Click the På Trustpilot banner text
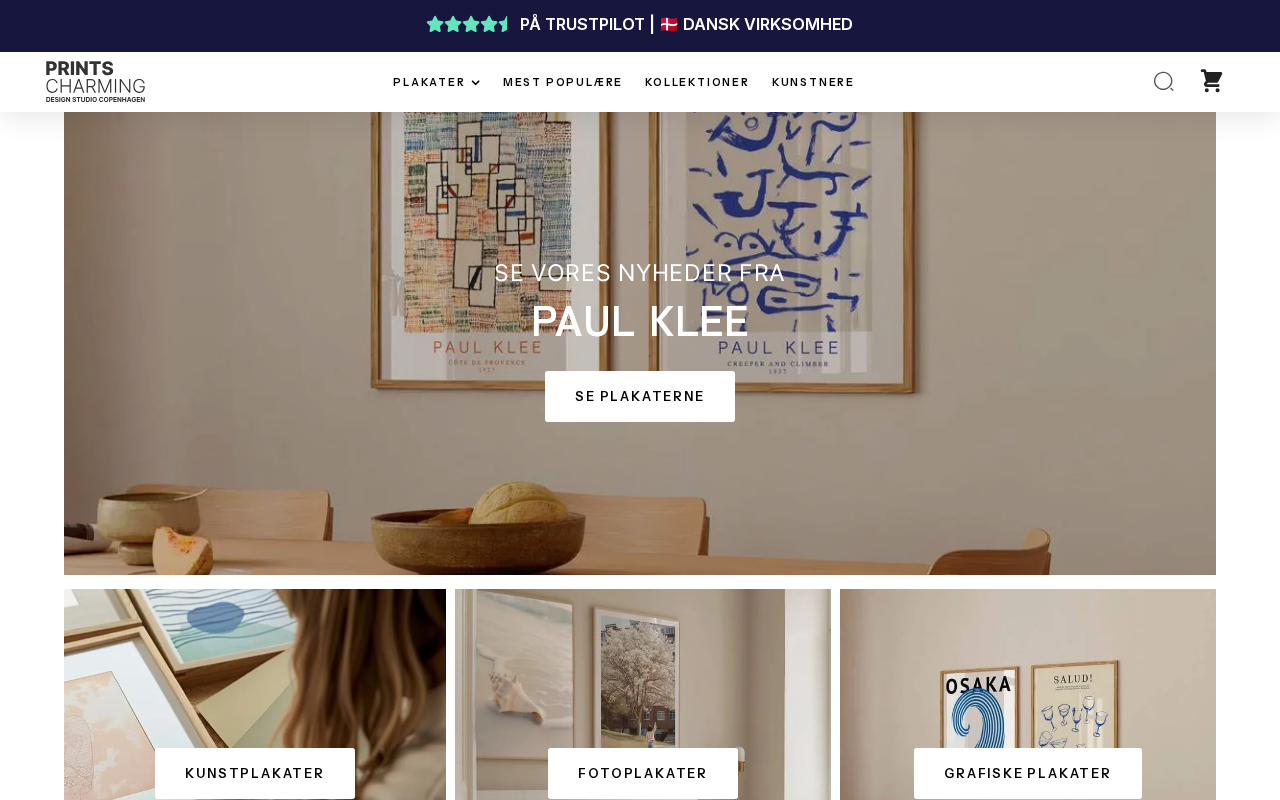 click(582, 24)
